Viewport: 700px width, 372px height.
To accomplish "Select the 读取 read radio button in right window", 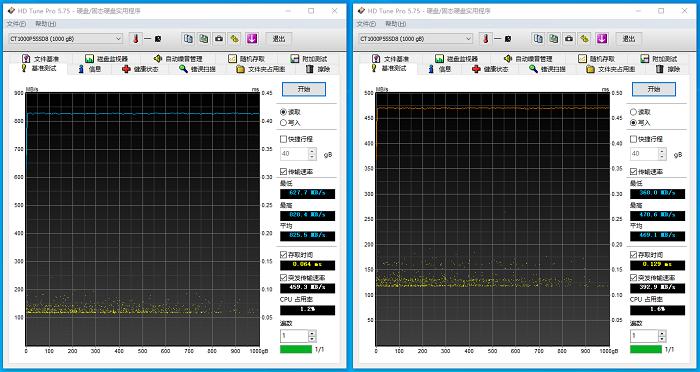I will (x=640, y=112).
